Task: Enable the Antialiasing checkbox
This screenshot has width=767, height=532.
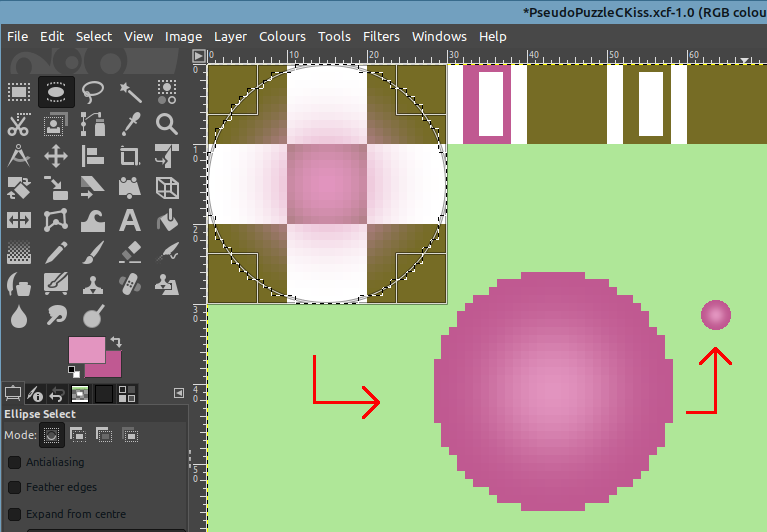Action: [15, 462]
